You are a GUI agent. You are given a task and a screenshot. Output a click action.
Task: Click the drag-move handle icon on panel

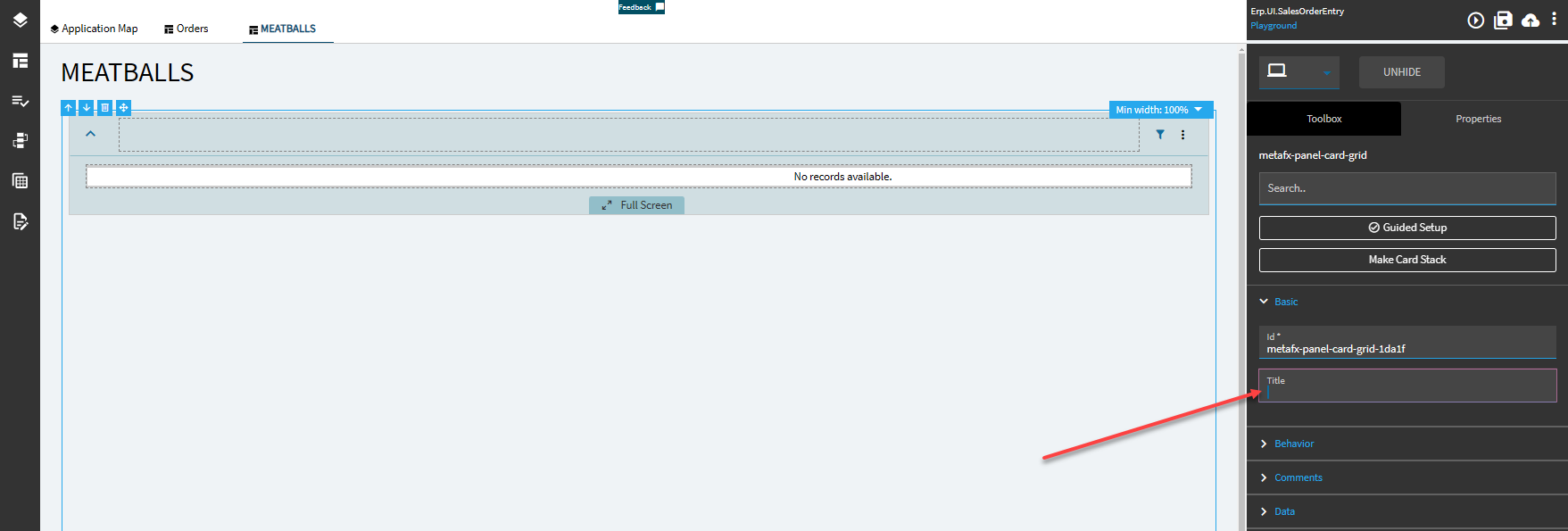(124, 108)
